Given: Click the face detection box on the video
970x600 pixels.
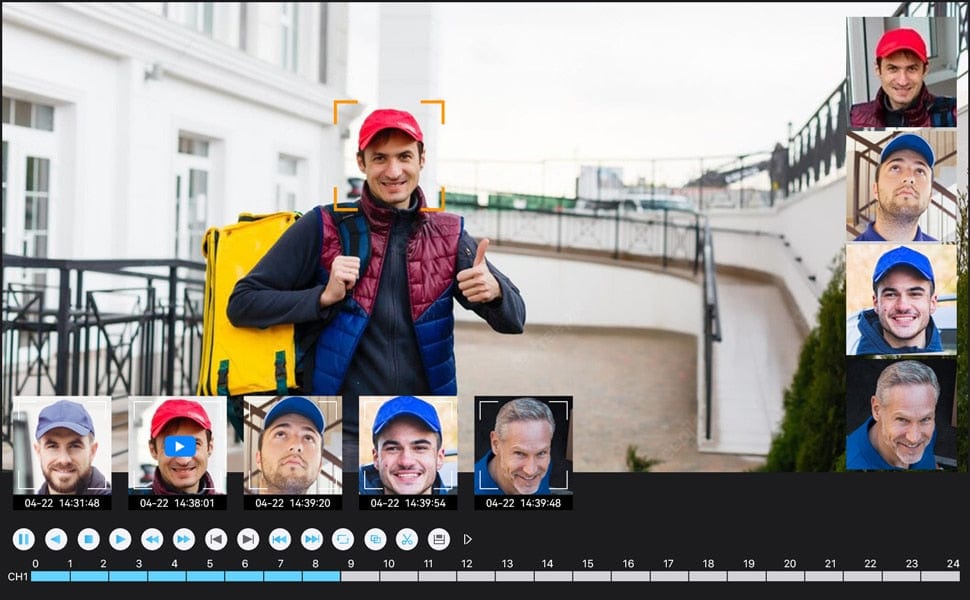Looking at the screenshot, I should (389, 155).
